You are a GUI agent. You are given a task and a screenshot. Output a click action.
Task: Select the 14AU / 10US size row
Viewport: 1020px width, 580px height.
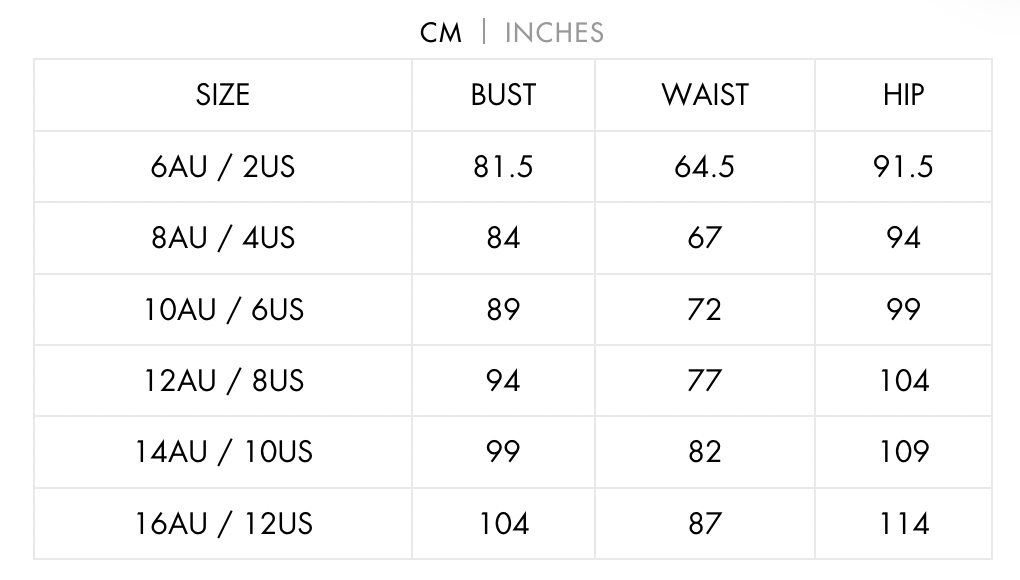click(x=223, y=452)
